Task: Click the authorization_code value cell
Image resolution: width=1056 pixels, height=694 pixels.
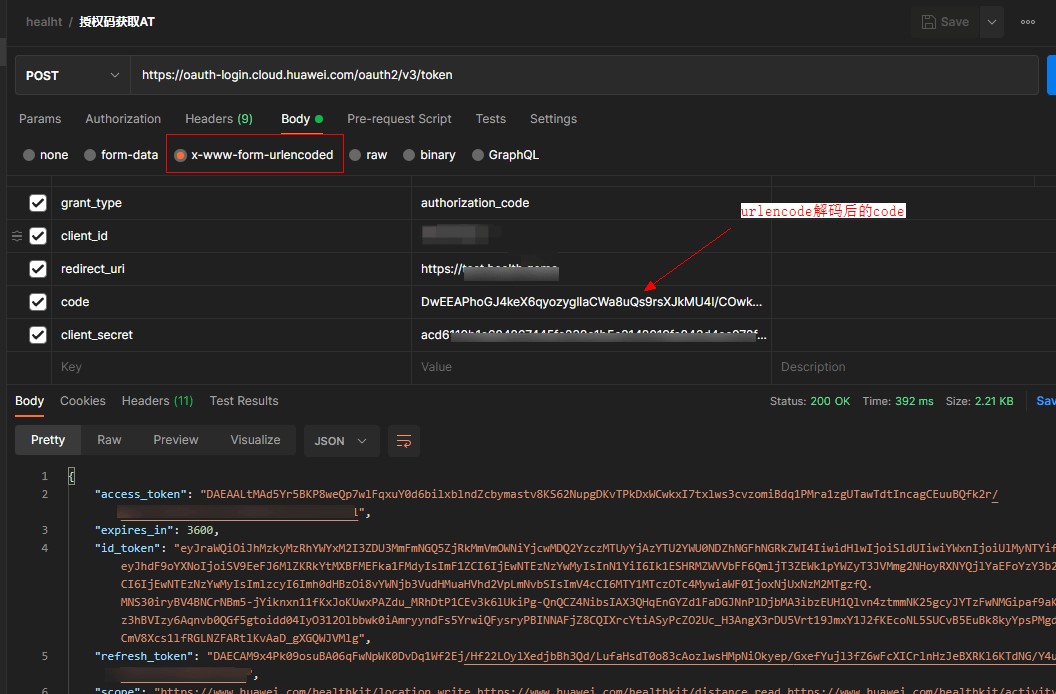Action: coord(591,203)
